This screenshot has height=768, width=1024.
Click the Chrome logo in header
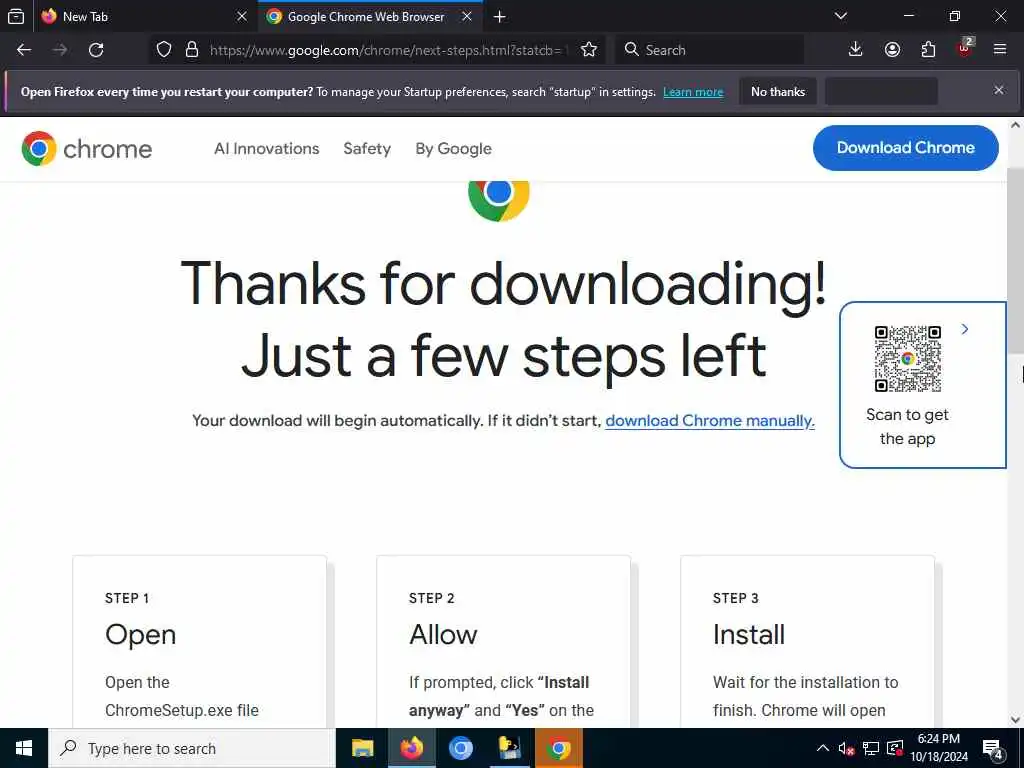(x=87, y=149)
